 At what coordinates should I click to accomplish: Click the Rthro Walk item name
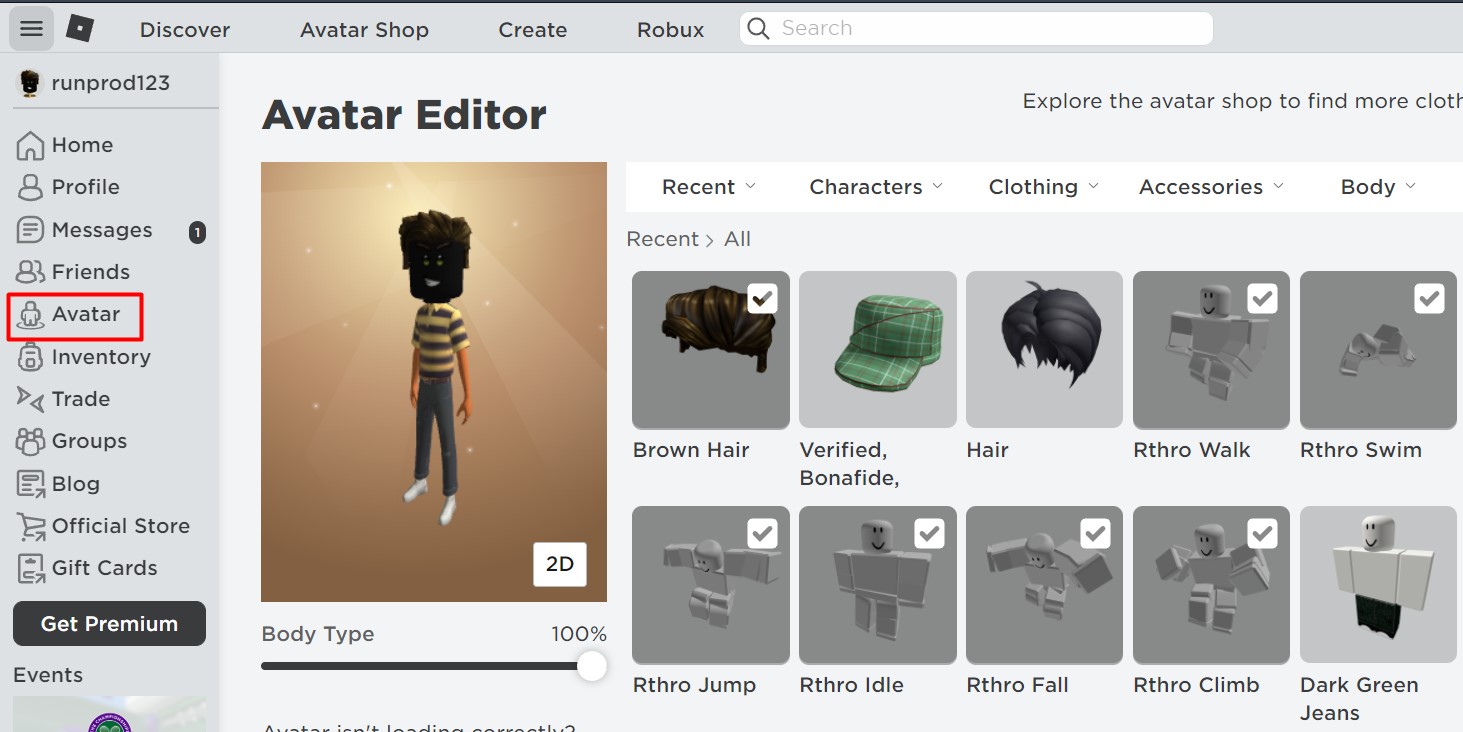click(x=1192, y=450)
